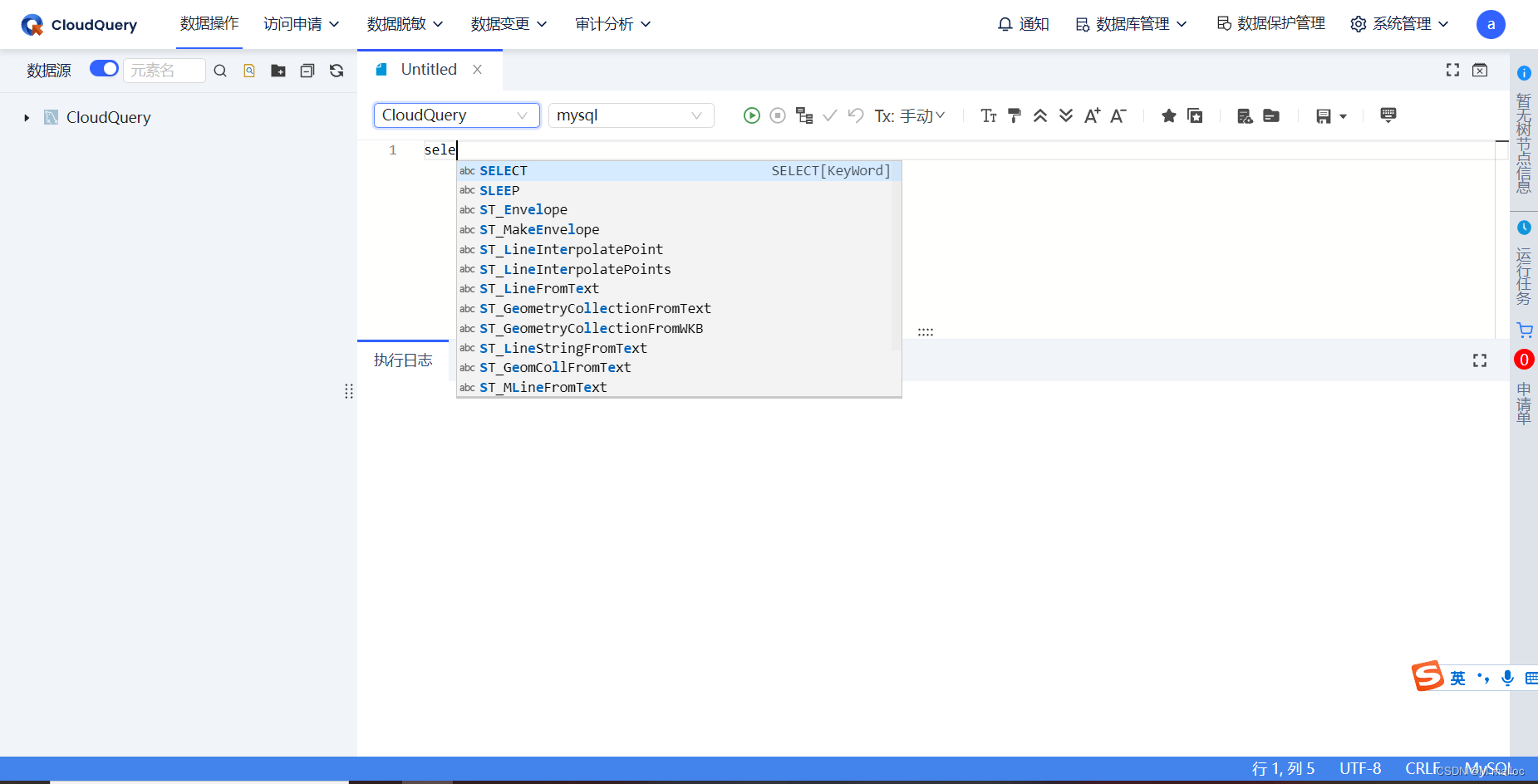
Task: Run the SQL with the green execute icon
Action: 751,115
